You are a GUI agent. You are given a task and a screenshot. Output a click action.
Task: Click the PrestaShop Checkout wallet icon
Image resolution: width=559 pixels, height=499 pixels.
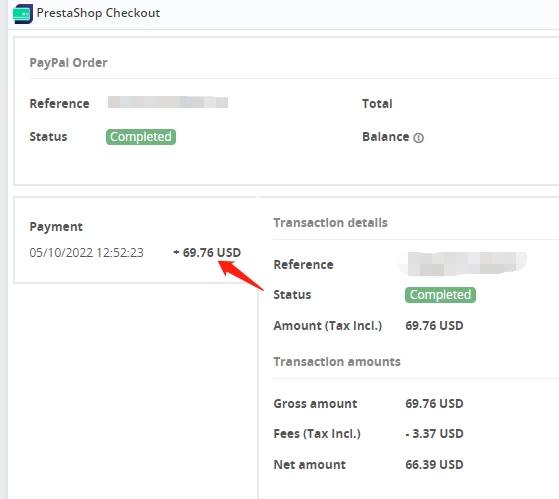click(23, 14)
